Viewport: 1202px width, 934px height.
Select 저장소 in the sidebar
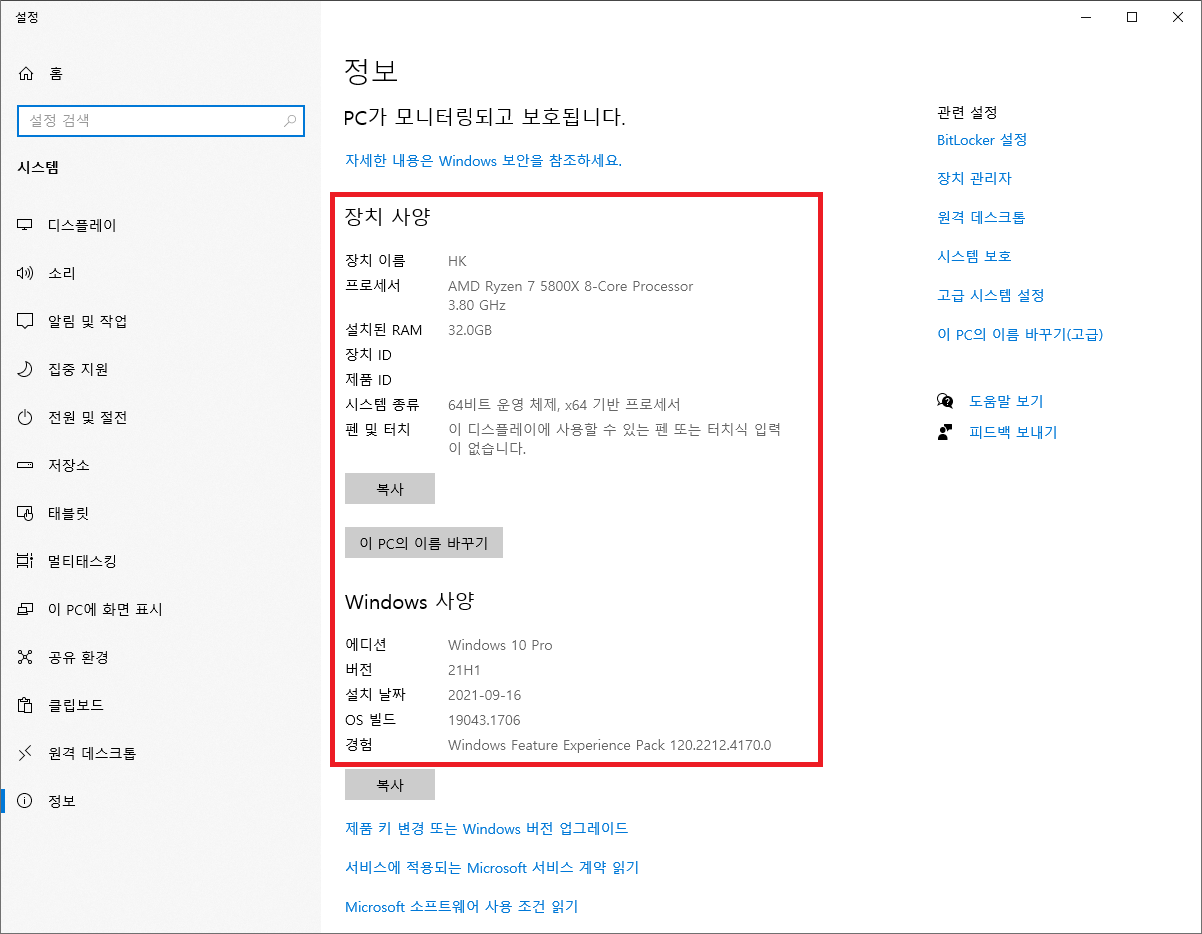pos(160,465)
